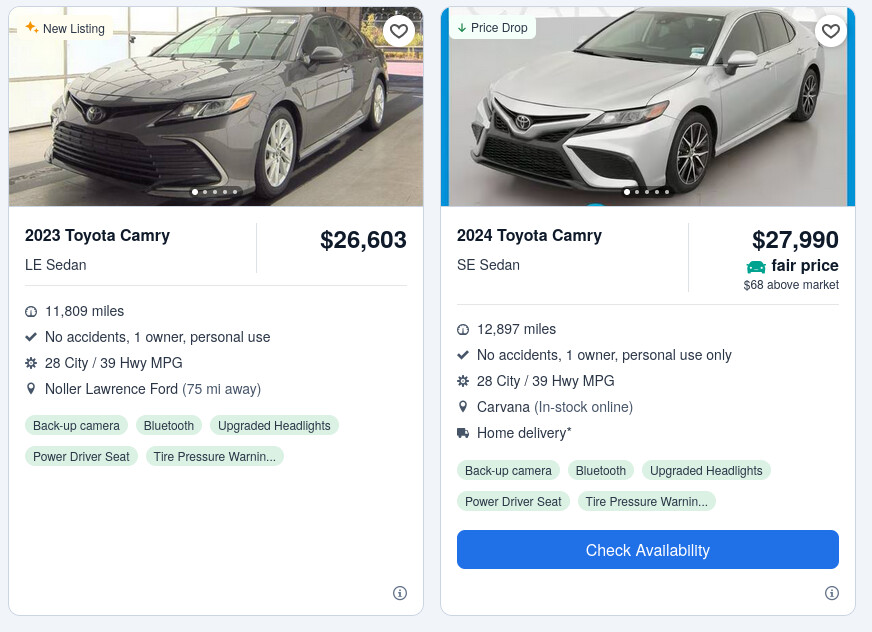
Task: Open the 2023 Toyota Camry title link
Action: tap(97, 236)
